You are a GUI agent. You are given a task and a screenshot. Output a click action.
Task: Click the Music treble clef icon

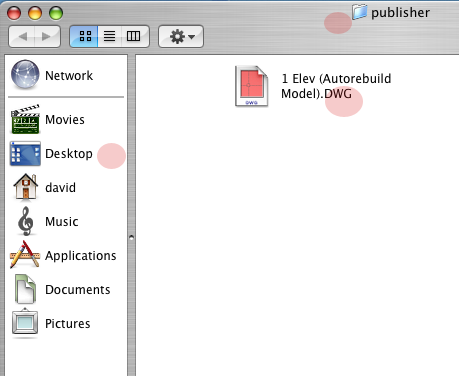pyautogui.click(x=25, y=221)
